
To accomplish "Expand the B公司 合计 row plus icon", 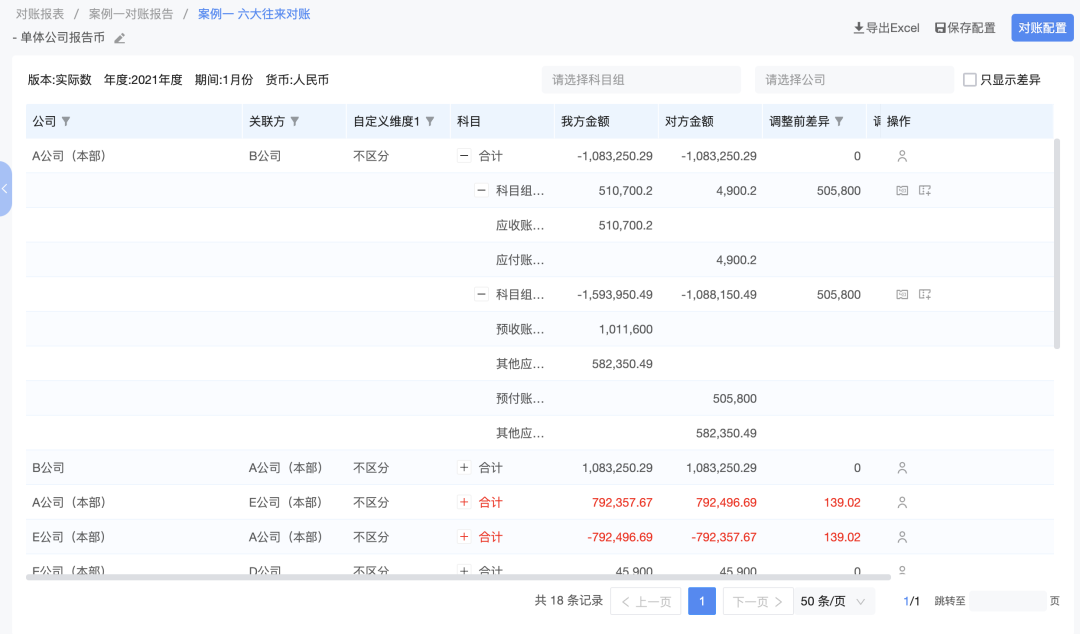I will click(x=463, y=467).
